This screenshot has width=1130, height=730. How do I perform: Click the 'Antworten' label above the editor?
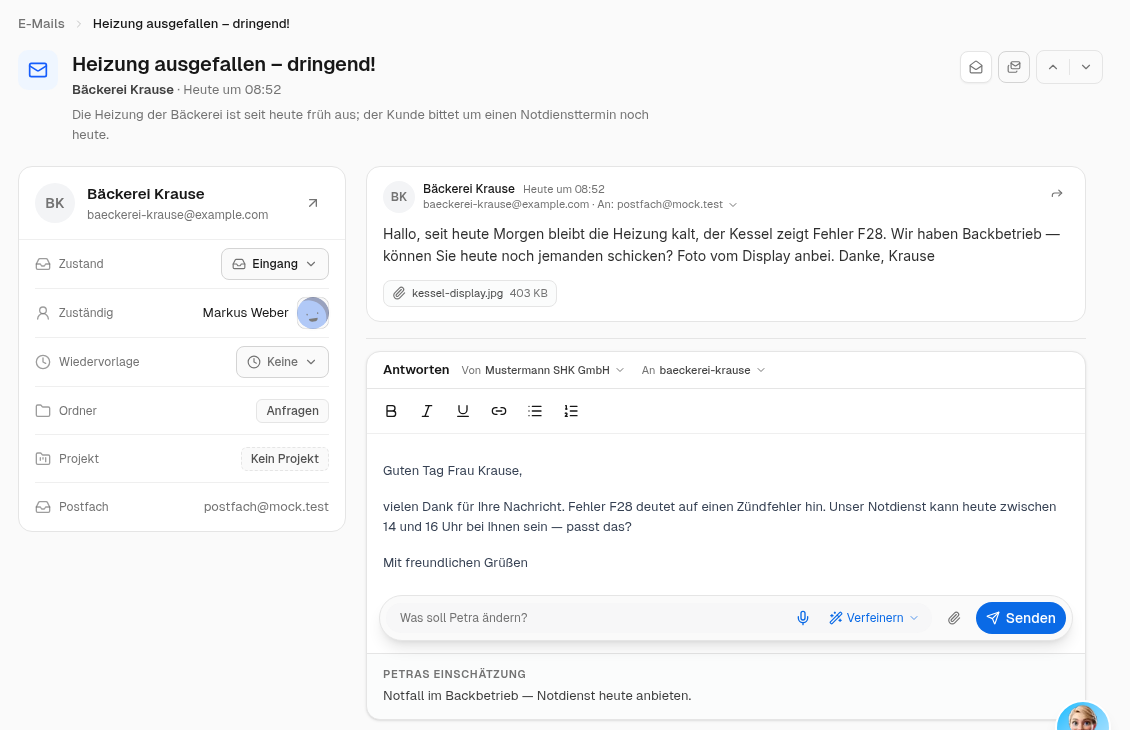pyautogui.click(x=416, y=370)
